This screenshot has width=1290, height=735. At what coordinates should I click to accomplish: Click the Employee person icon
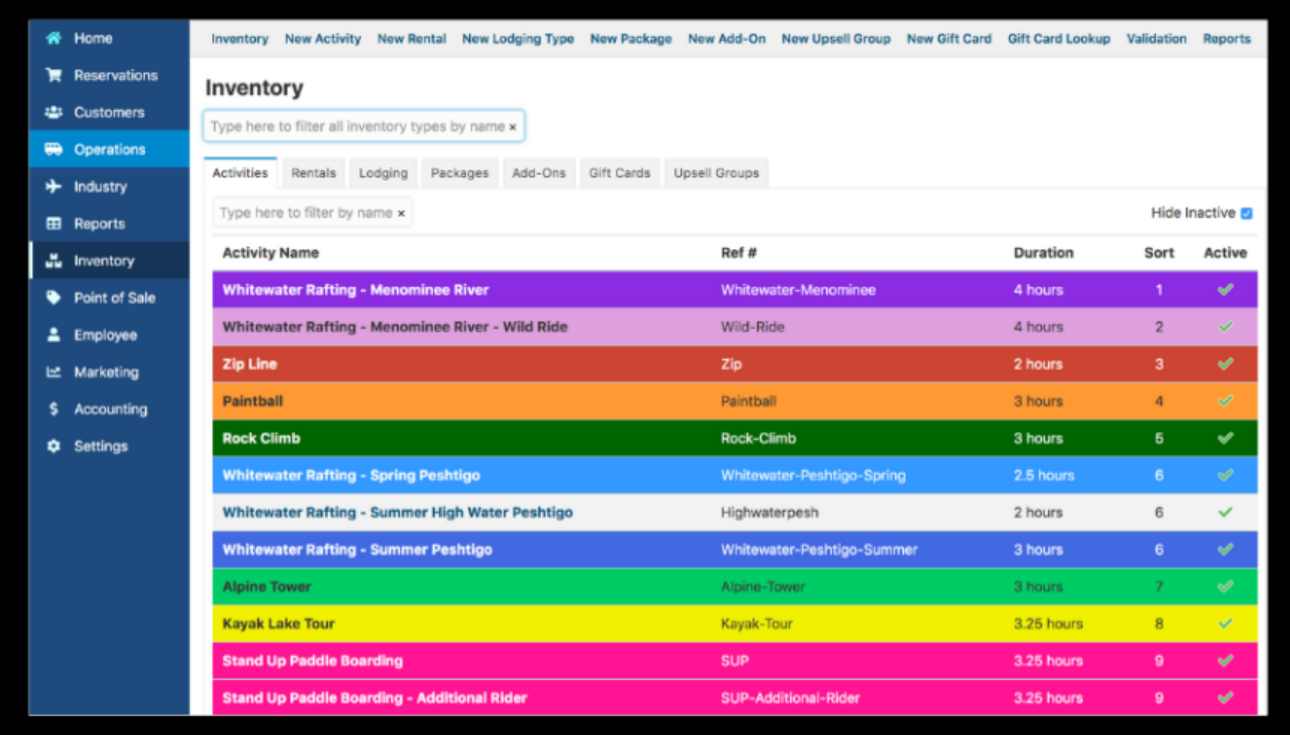pos(53,335)
